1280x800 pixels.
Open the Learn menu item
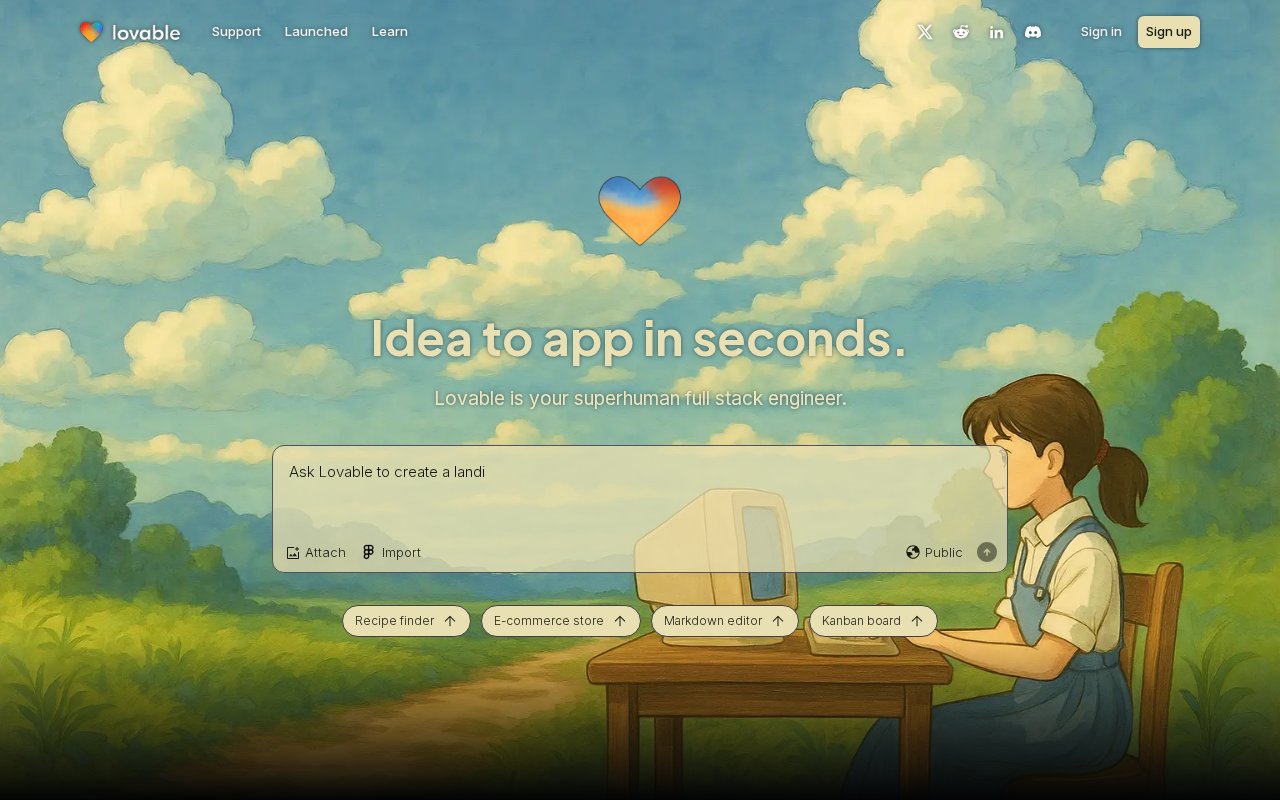pyautogui.click(x=390, y=32)
